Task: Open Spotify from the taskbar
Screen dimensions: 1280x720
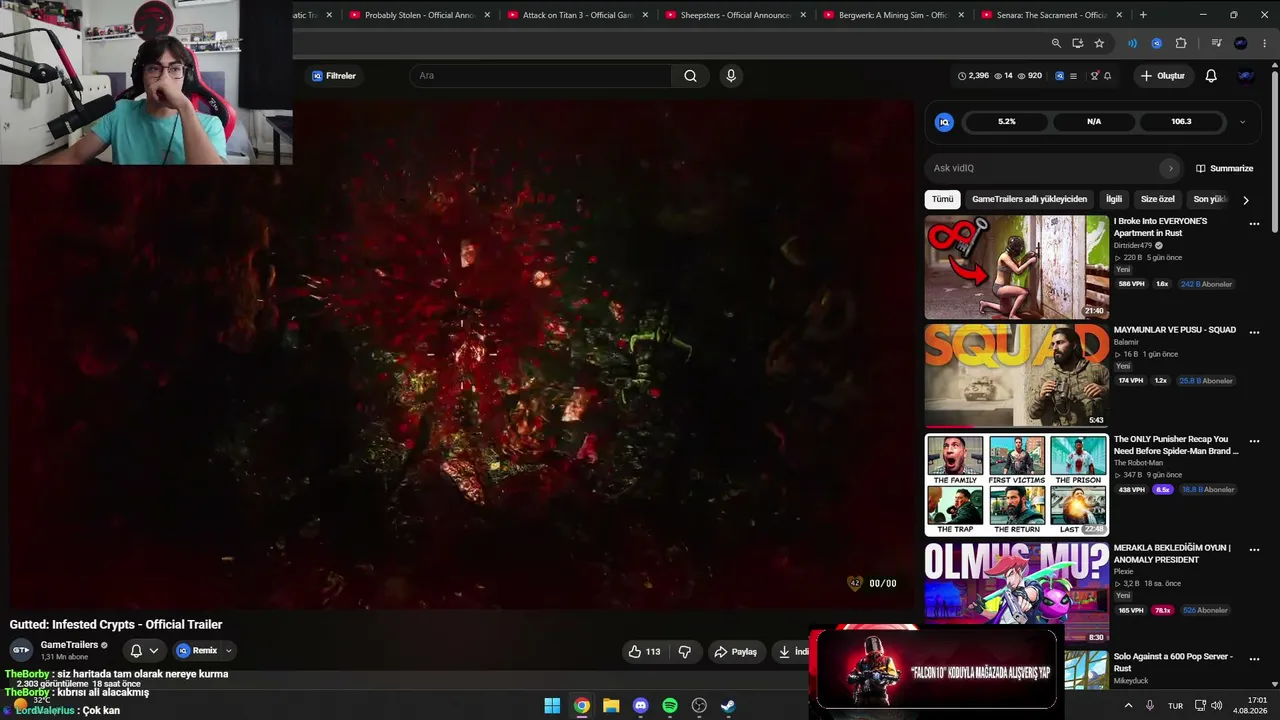Action: (x=670, y=706)
